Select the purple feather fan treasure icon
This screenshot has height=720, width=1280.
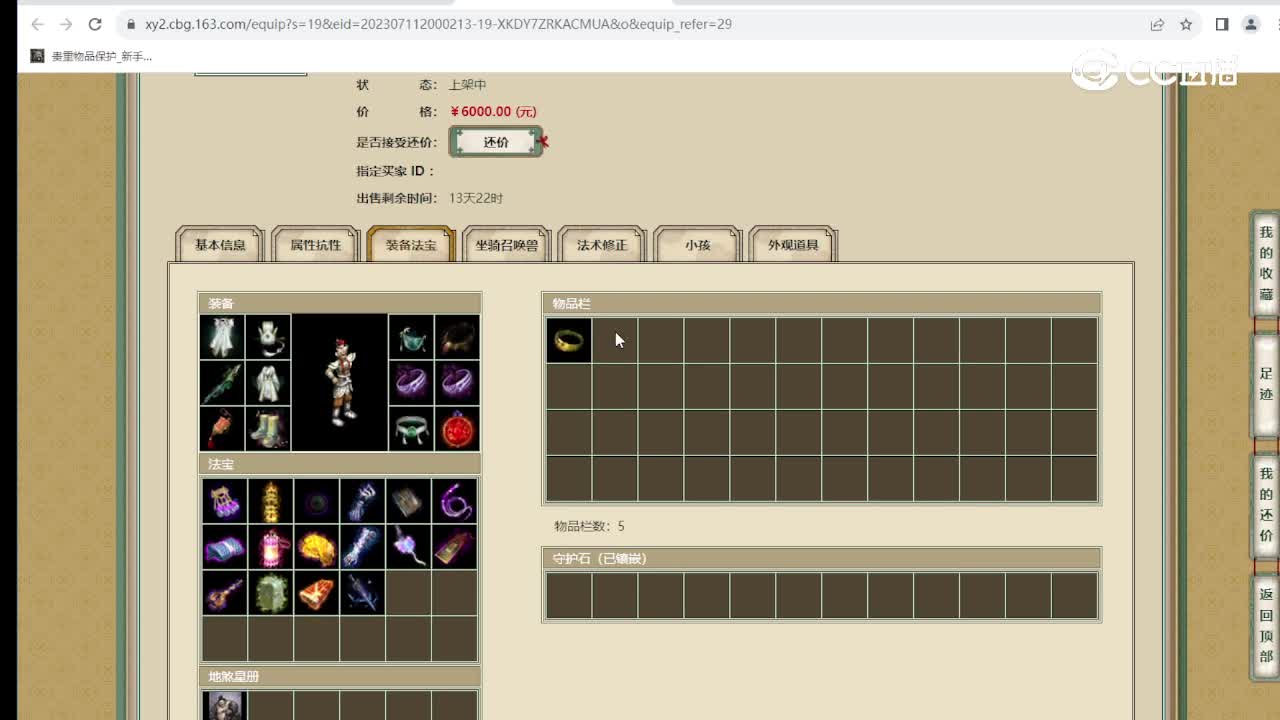[x=408, y=547]
